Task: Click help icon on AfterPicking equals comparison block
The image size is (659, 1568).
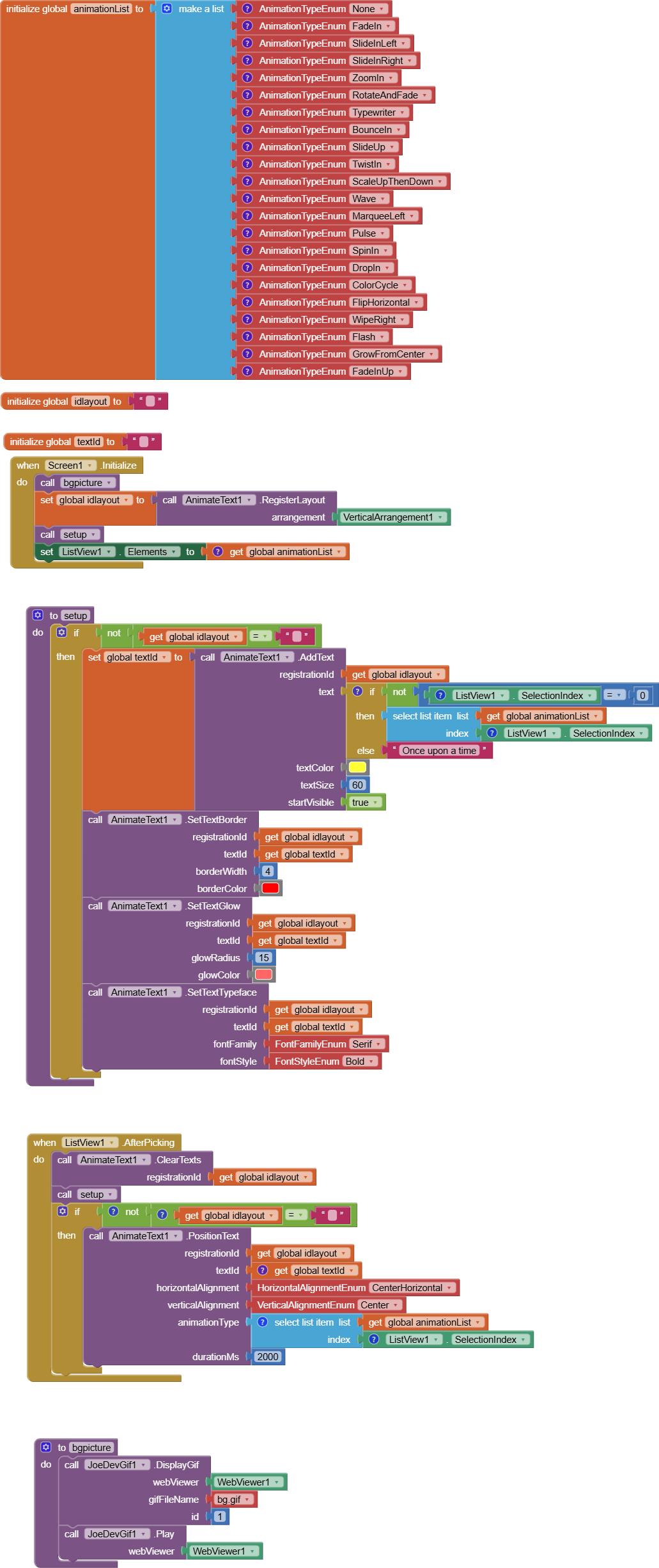Action: point(162,1214)
